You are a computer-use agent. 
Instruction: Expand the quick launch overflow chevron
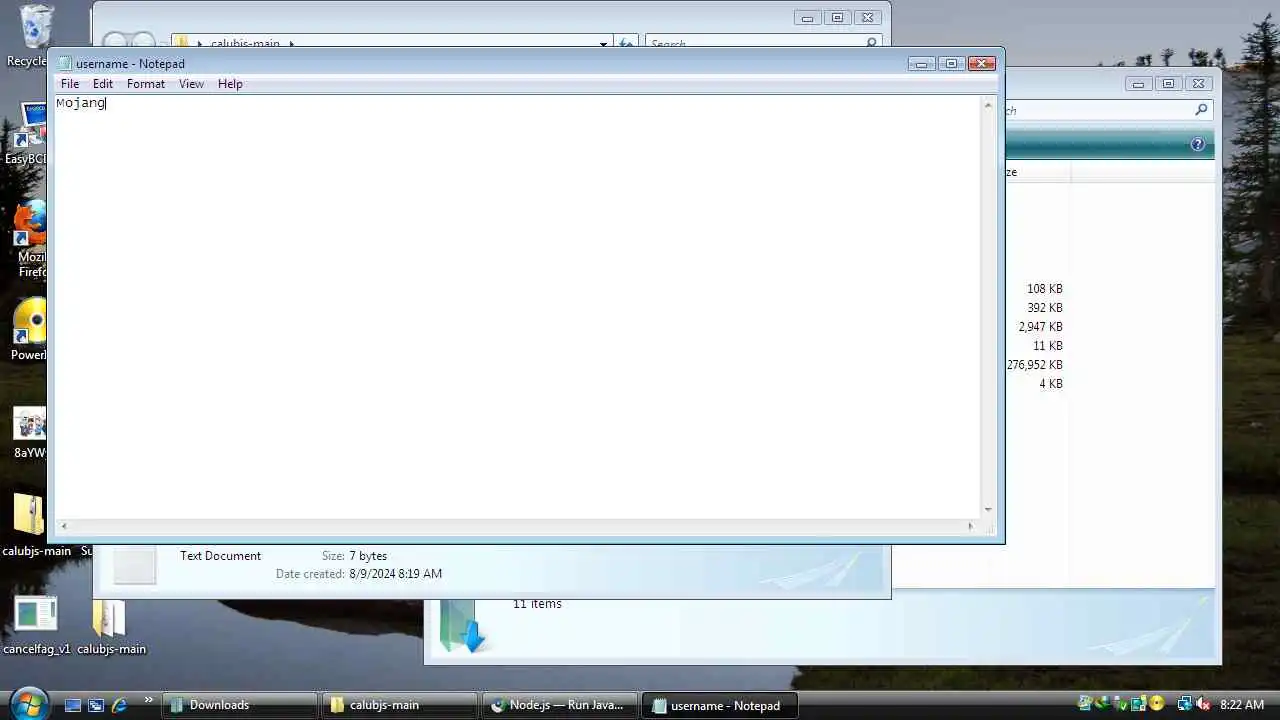click(149, 700)
